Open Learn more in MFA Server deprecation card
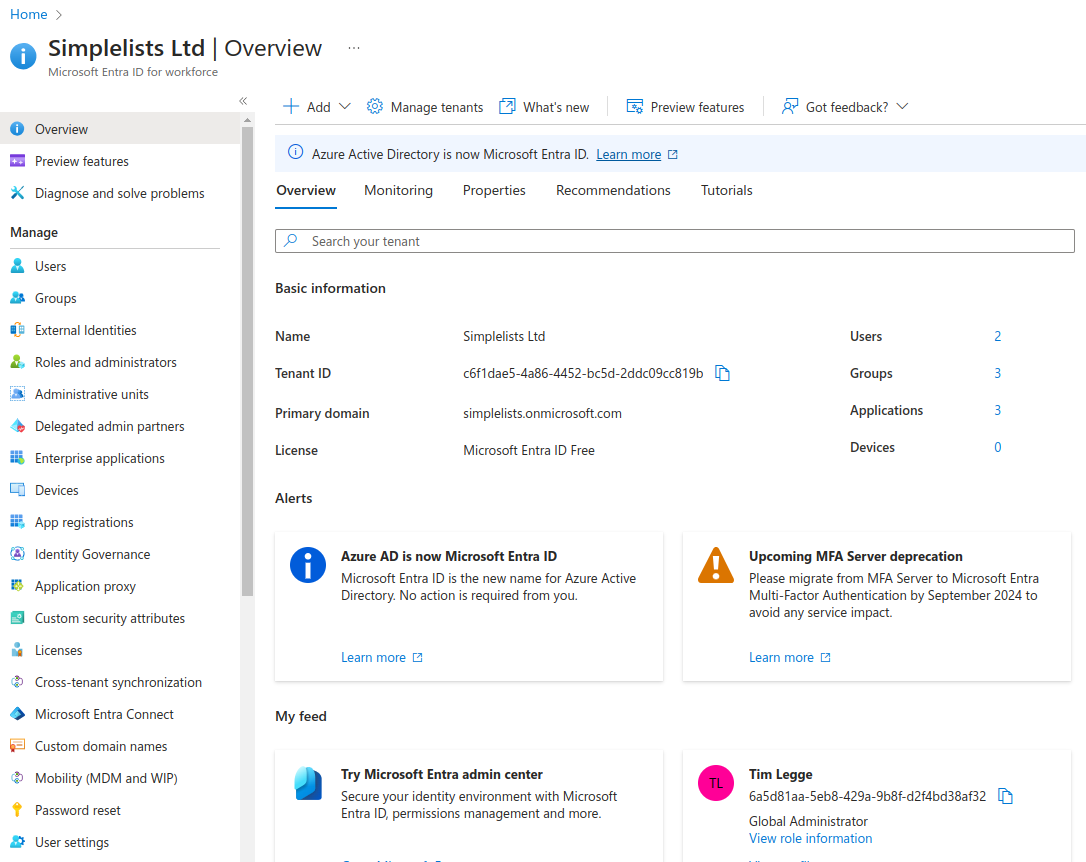 [790, 657]
